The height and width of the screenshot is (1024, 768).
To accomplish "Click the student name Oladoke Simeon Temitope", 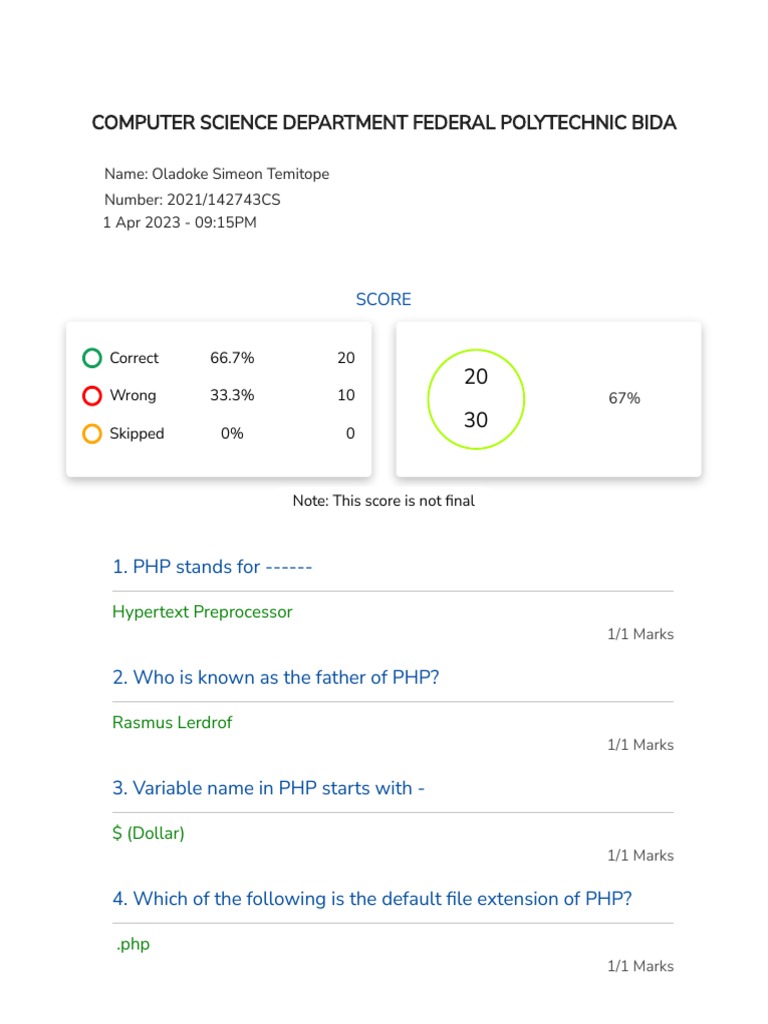I will click(x=240, y=174).
